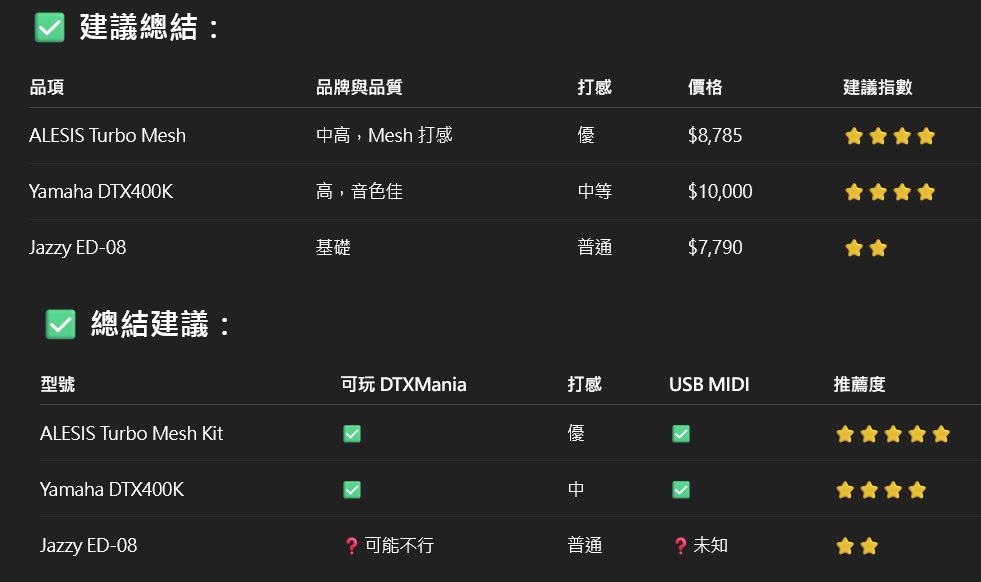The image size is (981, 582).
Task: Click DTXMania checkmark for Yamaha DTX400K
Action: coord(352,489)
